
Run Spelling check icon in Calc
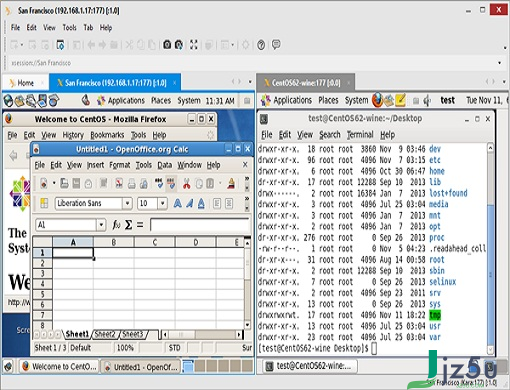pos(159,183)
